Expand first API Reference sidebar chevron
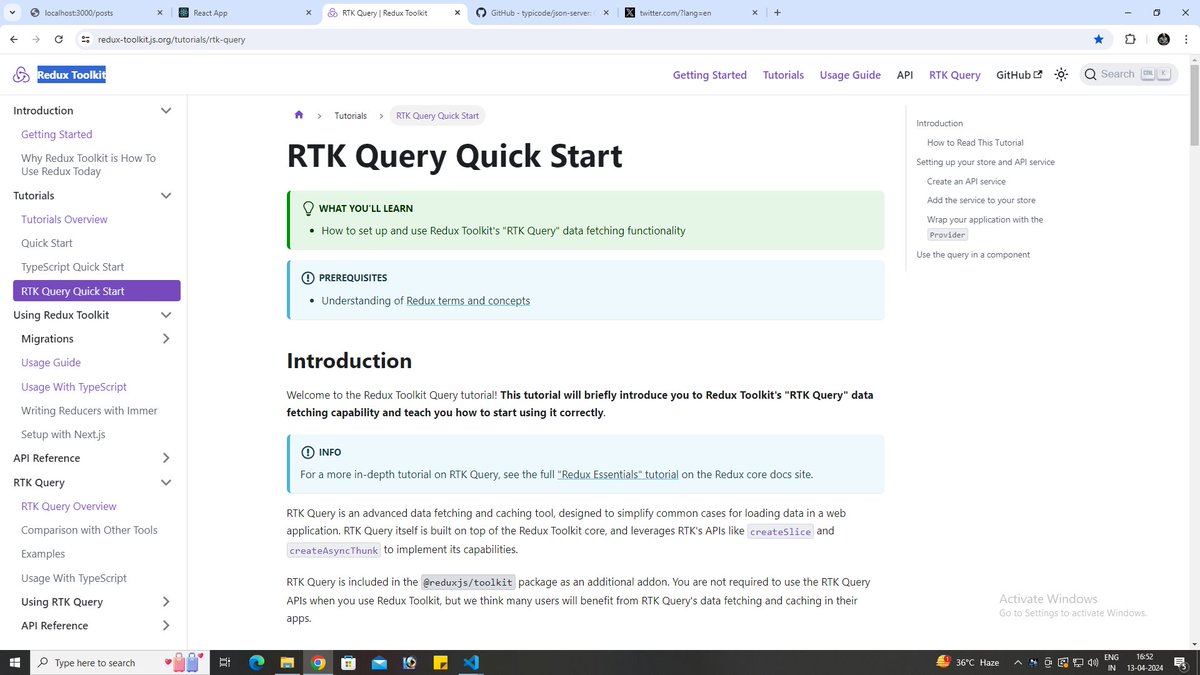The image size is (1200, 675). [x=166, y=458]
